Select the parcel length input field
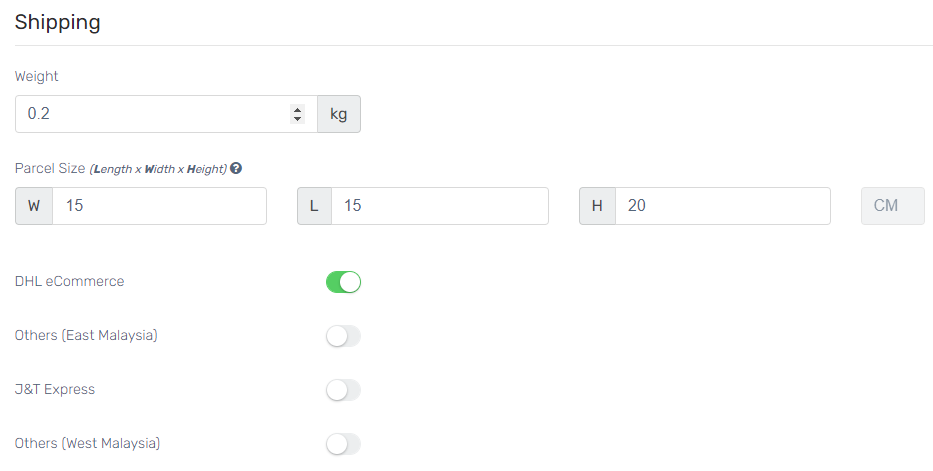The image size is (933, 471). point(440,206)
